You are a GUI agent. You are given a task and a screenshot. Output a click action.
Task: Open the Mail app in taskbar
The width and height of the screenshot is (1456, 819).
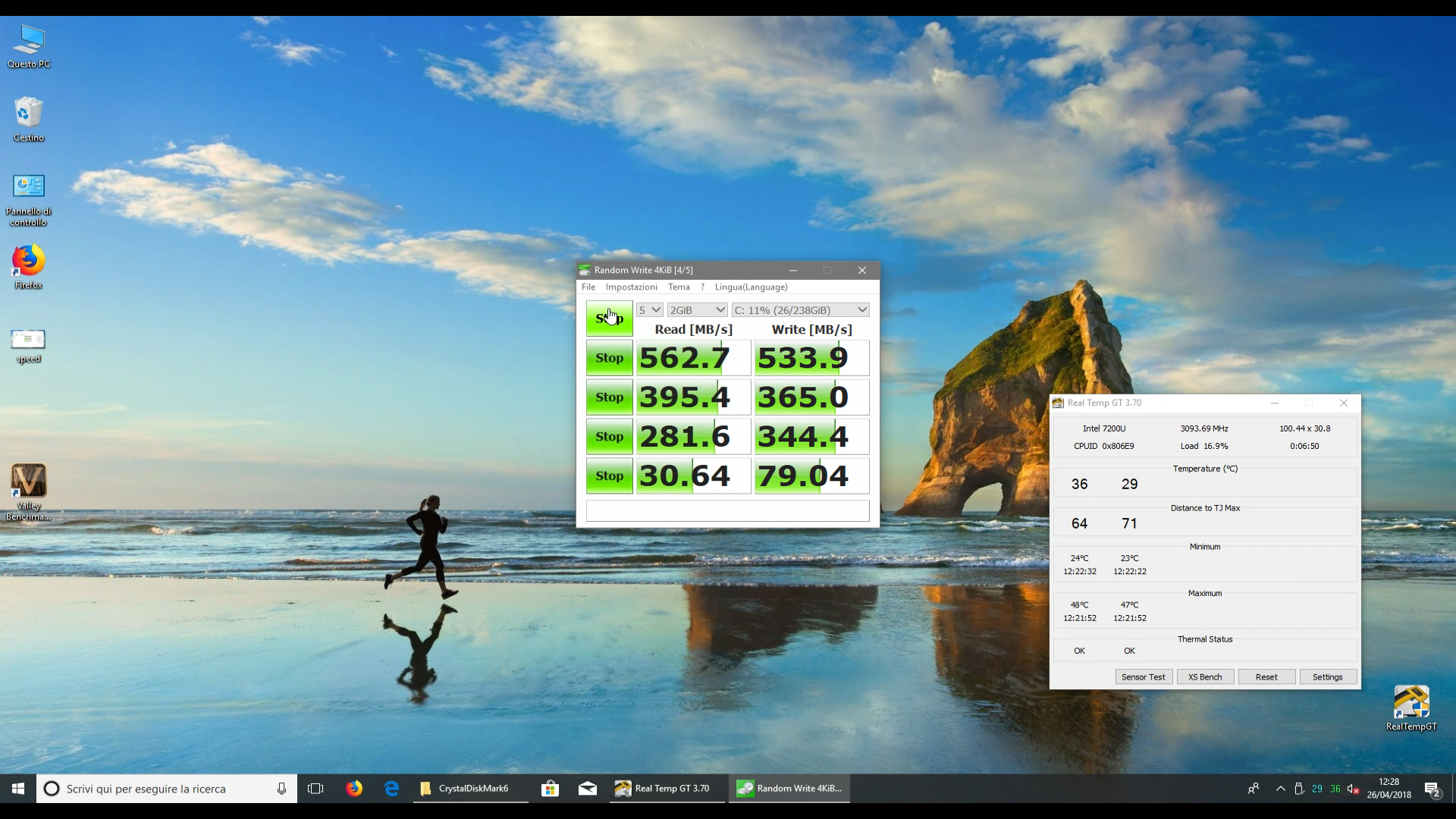pos(588,789)
